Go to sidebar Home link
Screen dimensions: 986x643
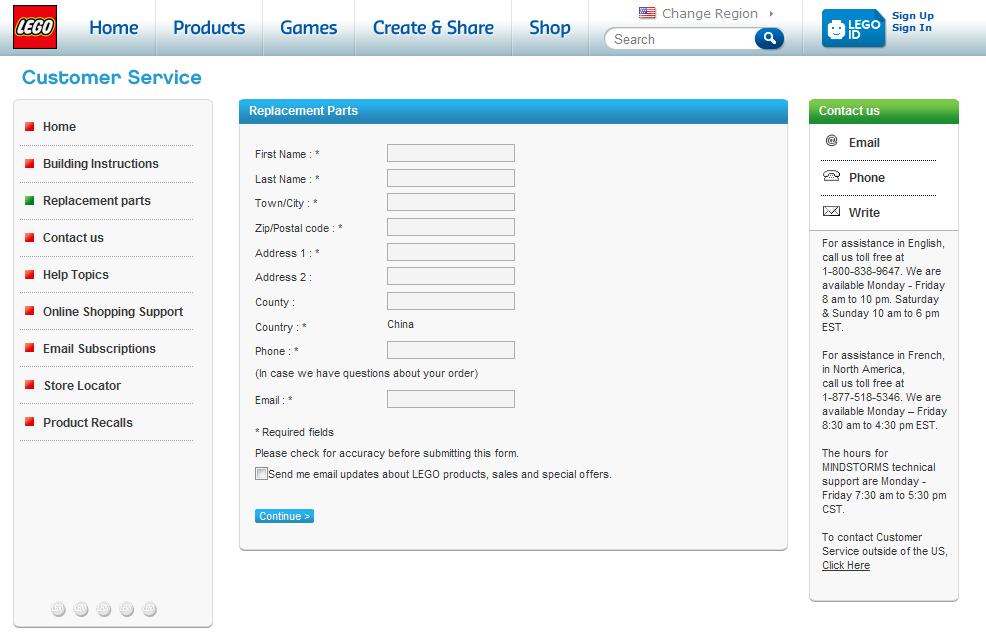(x=59, y=126)
